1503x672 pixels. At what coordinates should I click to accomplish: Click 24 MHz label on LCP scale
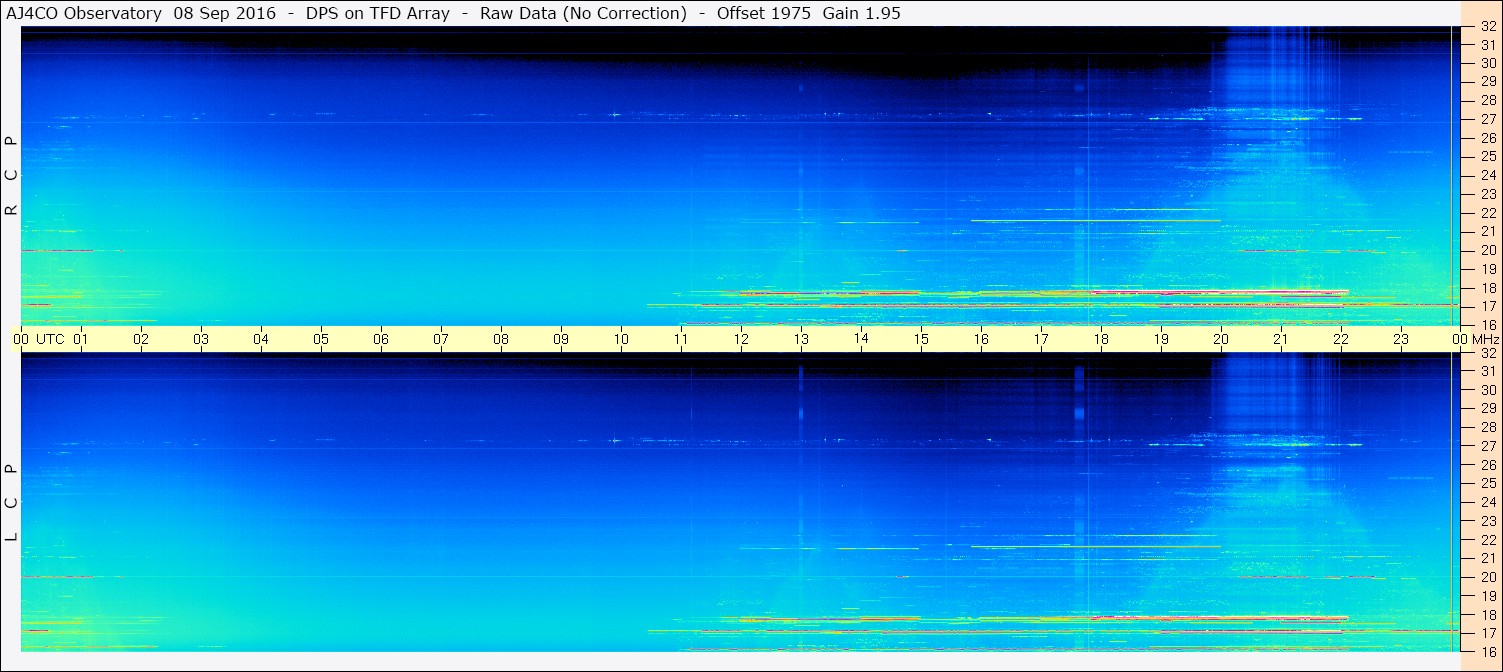[x=1487, y=502]
